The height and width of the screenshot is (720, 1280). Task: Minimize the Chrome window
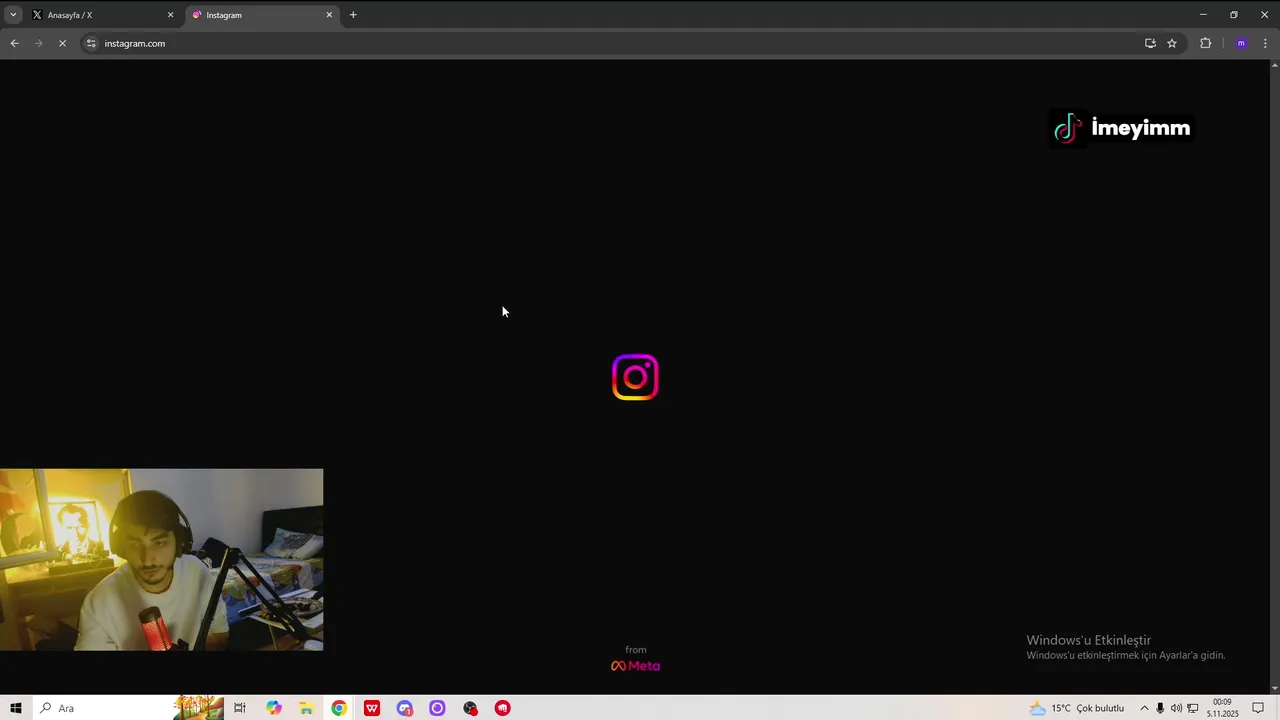[x=1203, y=15]
